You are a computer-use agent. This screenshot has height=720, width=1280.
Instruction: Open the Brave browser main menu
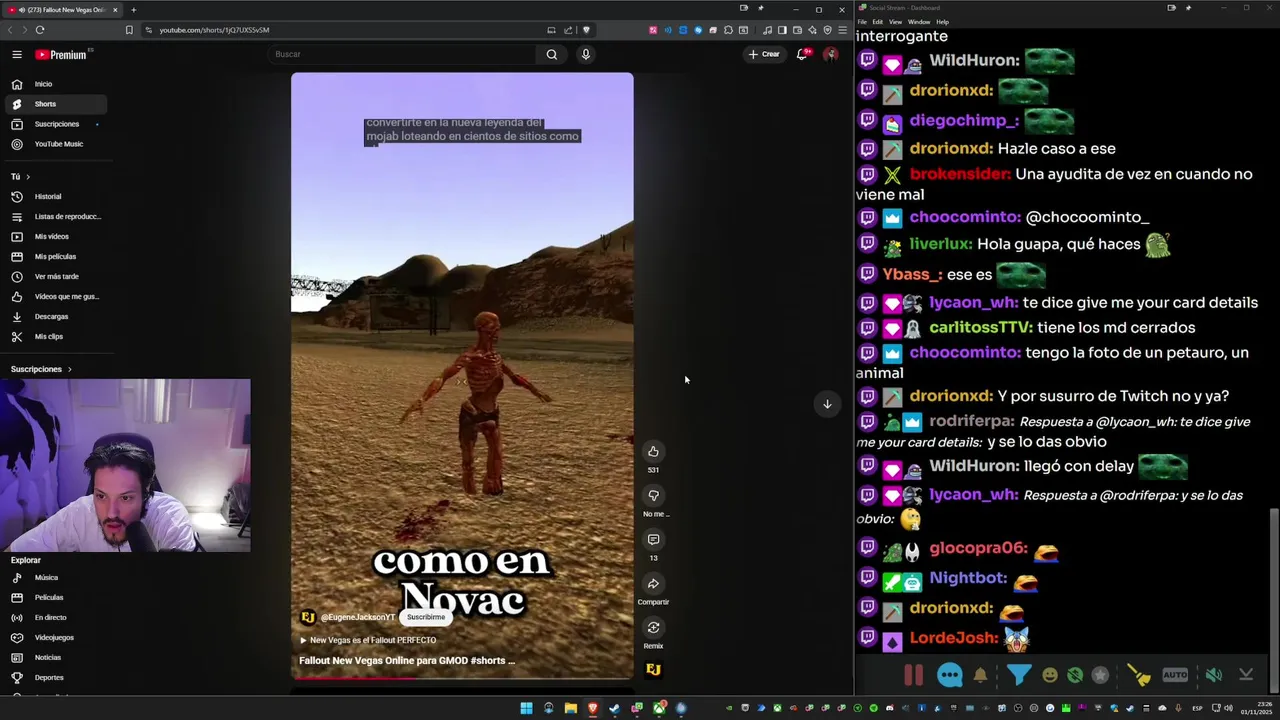tap(842, 30)
